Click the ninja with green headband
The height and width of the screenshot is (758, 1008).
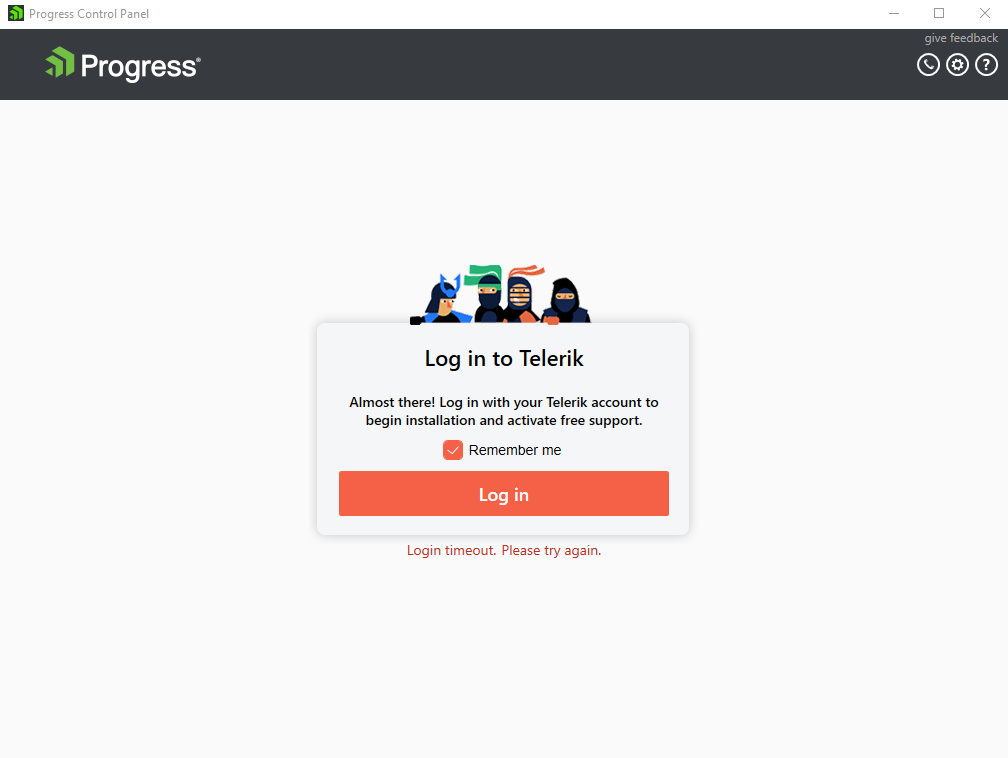488,293
